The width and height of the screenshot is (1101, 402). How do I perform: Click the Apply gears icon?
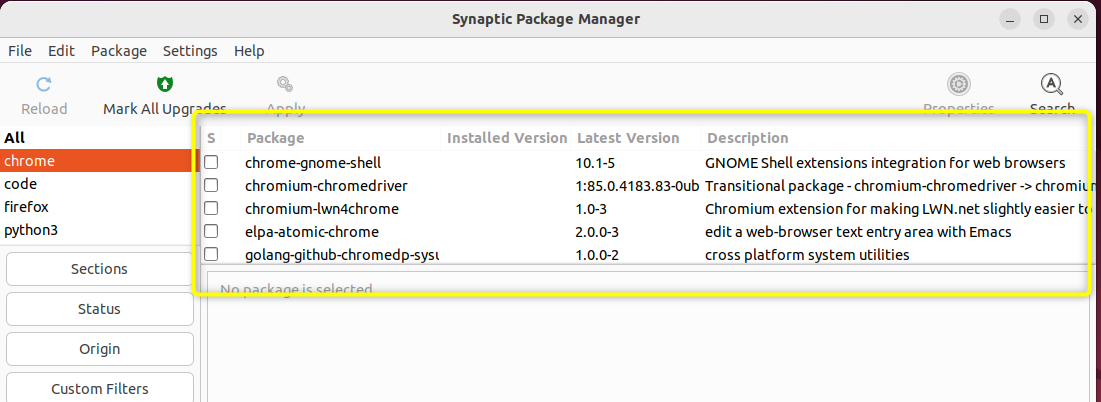click(284, 85)
